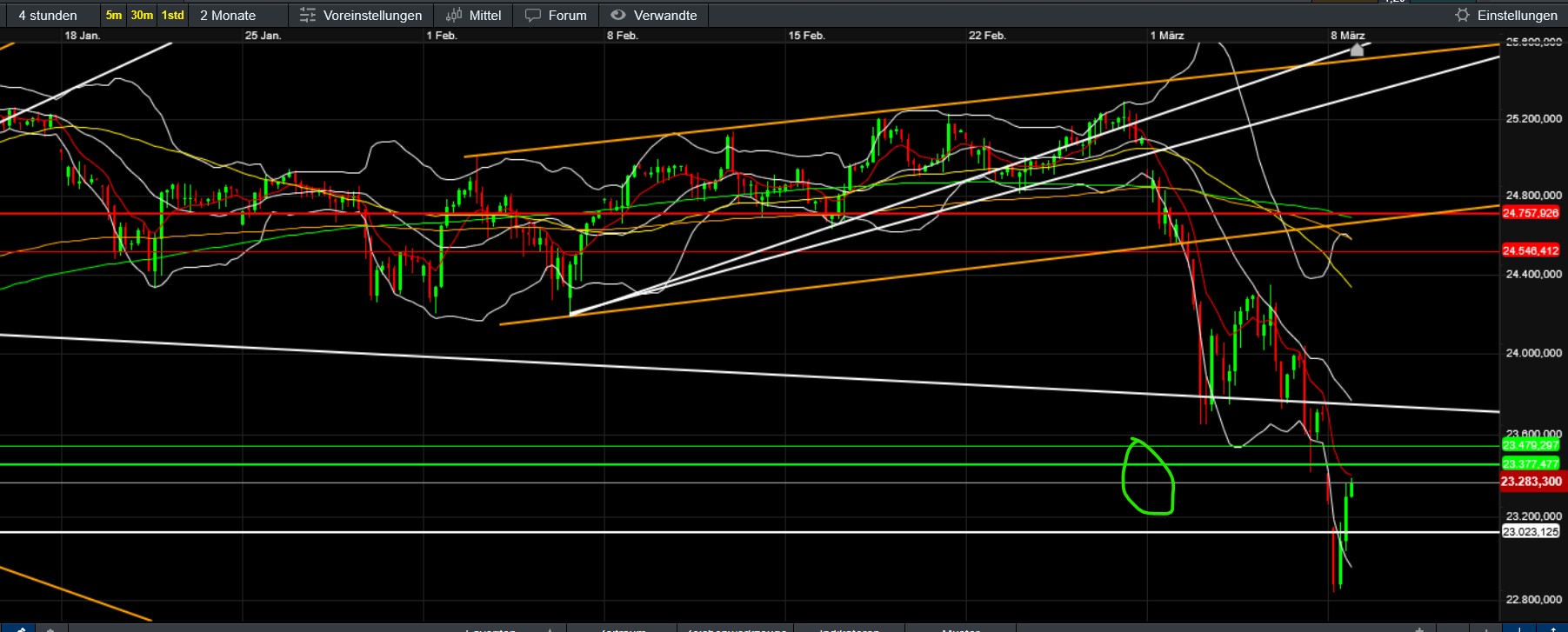Viewport: 1568px width, 632px height.
Task: Click the gray house-shaped marker under 8 März
Action: click(1357, 50)
